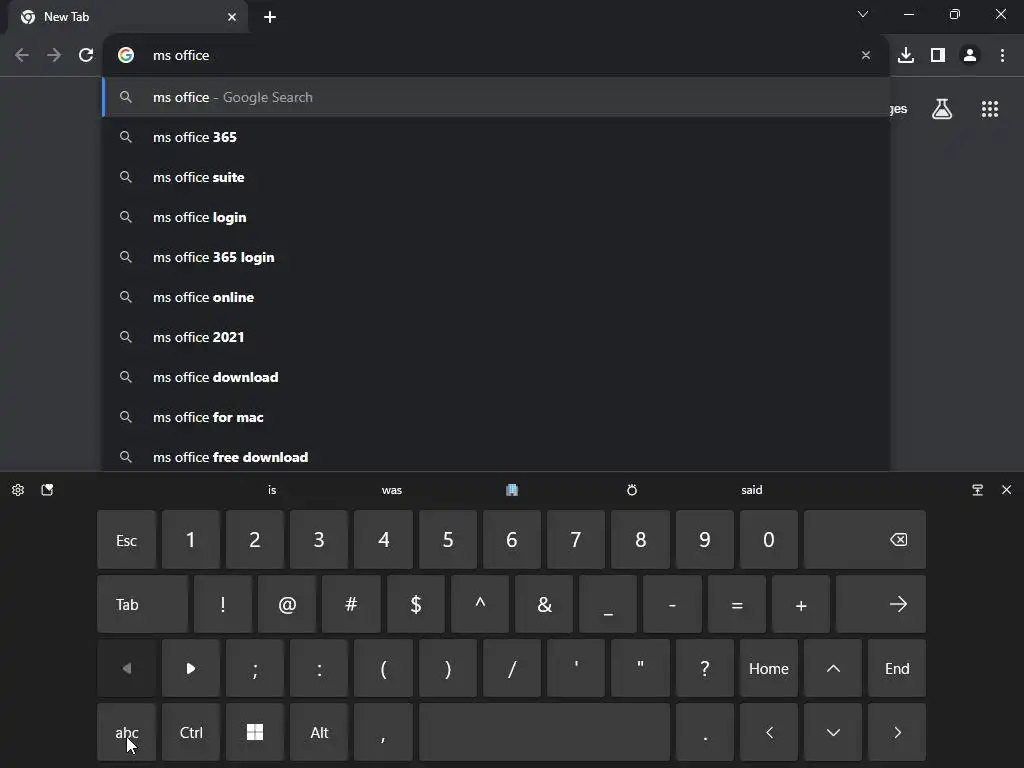Tap the question mark key
The width and height of the screenshot is (1024, 768).
tap(705, 668)
